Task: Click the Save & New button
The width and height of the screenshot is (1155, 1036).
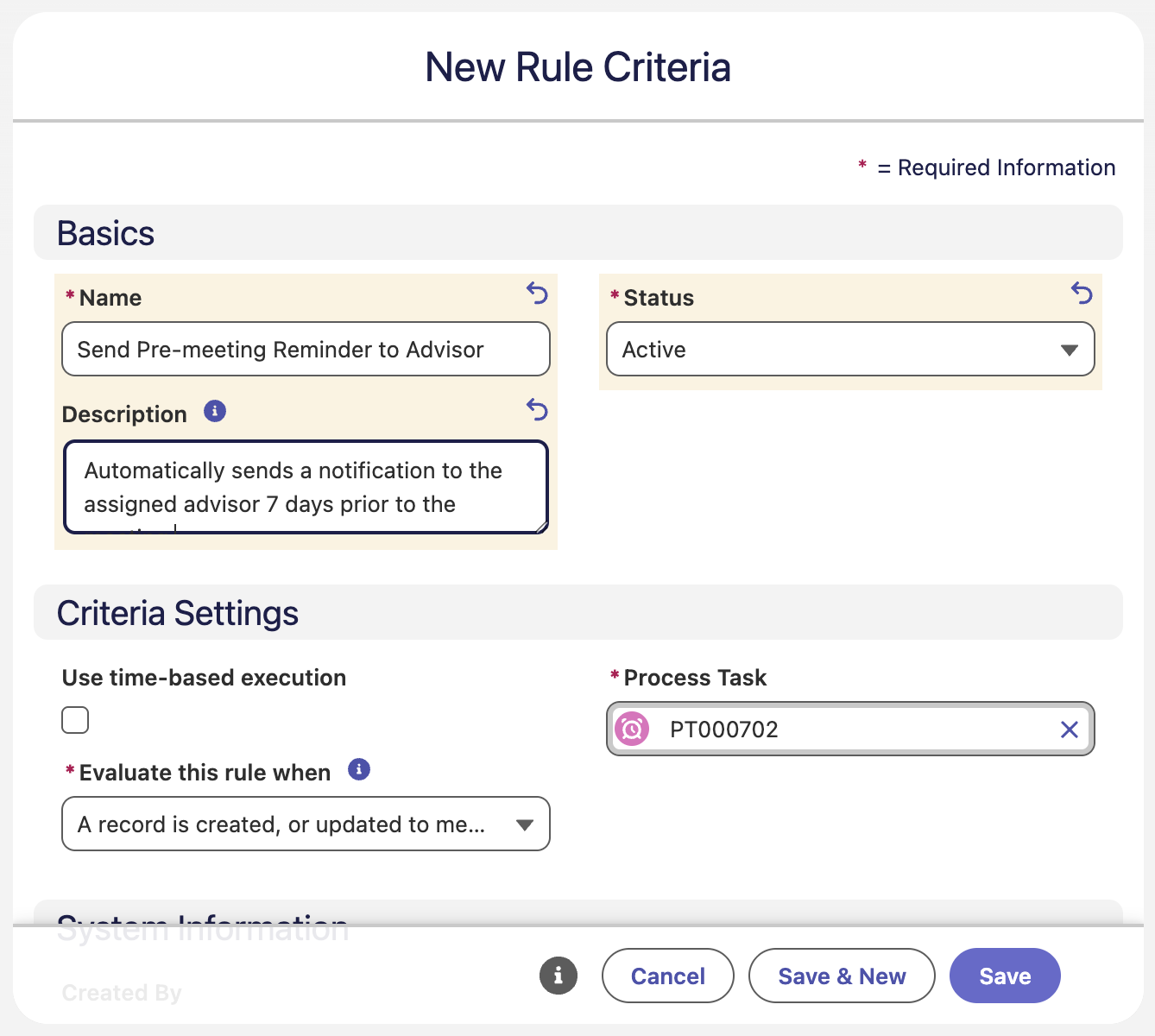Action: click(x=842, y=976)
